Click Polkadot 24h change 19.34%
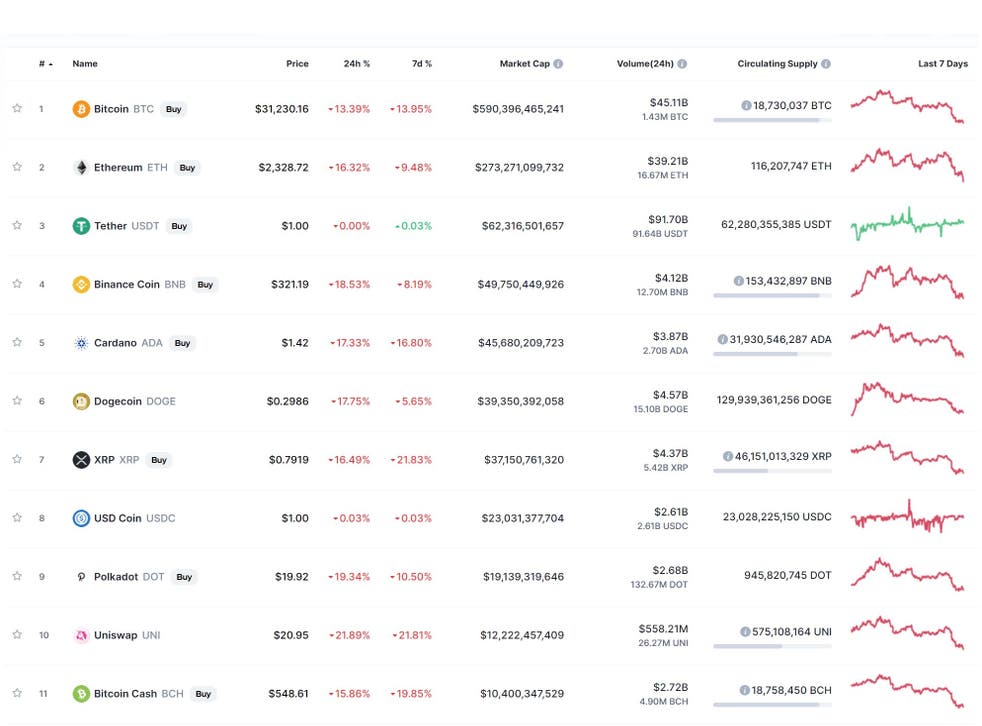Image resolution: width=982 pixels, height=726 pixels. [349, 576]
